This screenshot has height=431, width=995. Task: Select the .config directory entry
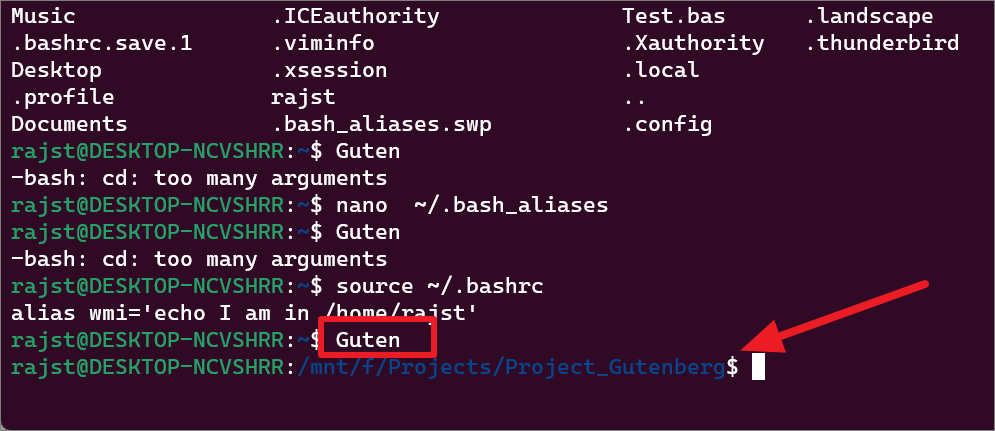click(x=667, y=125)
